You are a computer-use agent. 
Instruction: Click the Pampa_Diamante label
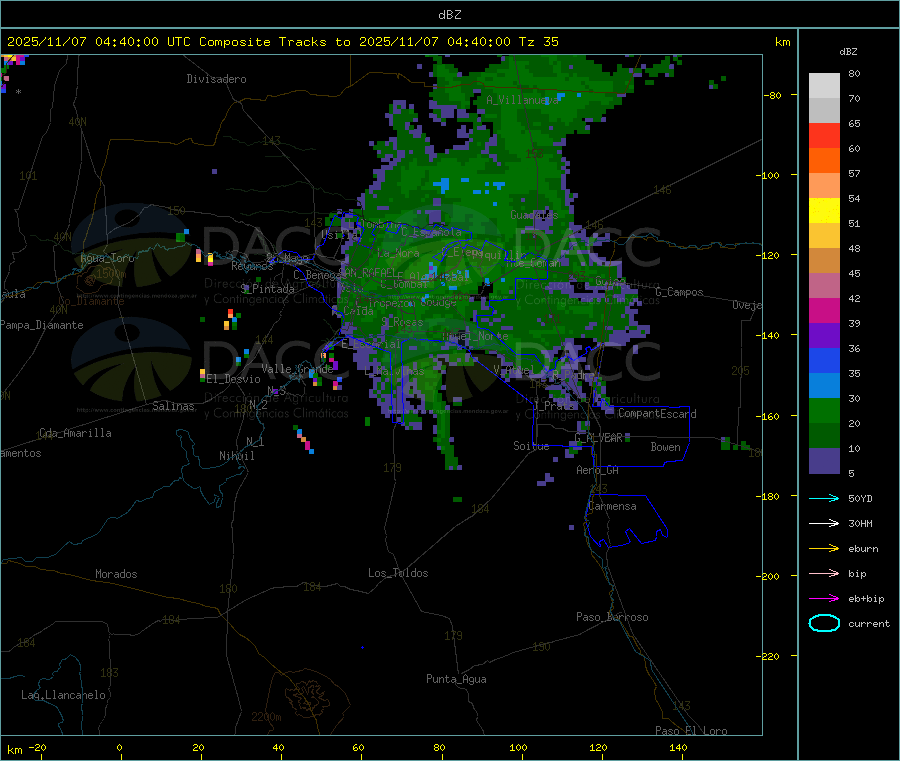[x=42, y=325]
